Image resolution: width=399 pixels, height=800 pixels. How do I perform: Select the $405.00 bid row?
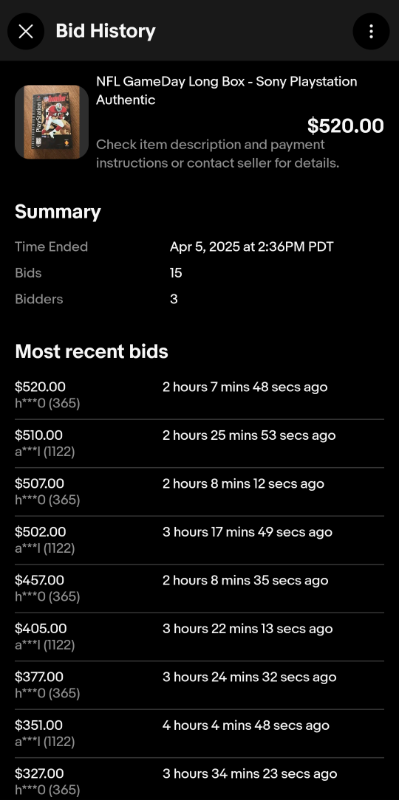click(200, 637)
